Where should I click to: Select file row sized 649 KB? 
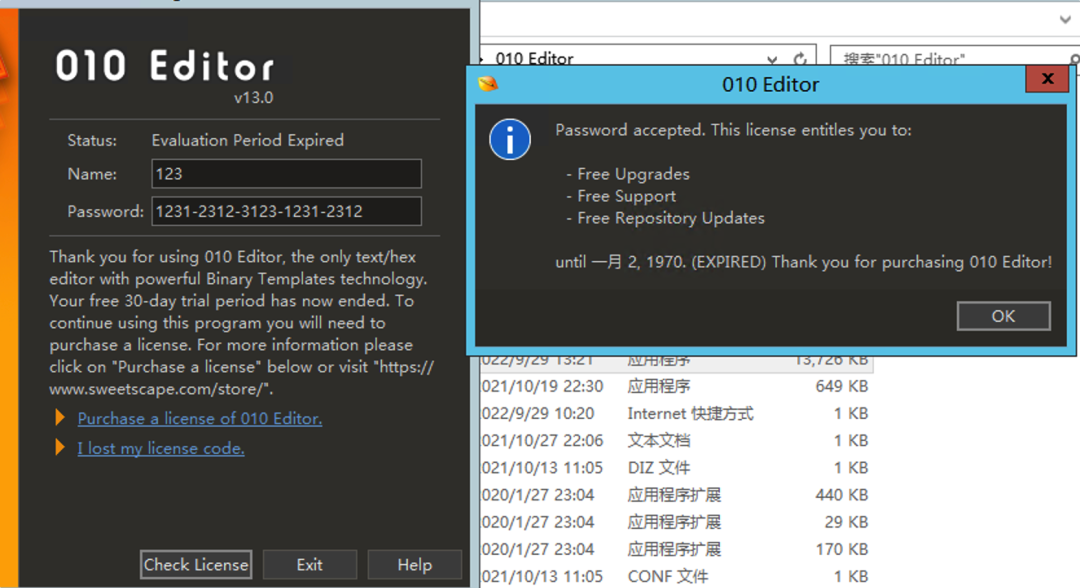(x=676, y=386)
